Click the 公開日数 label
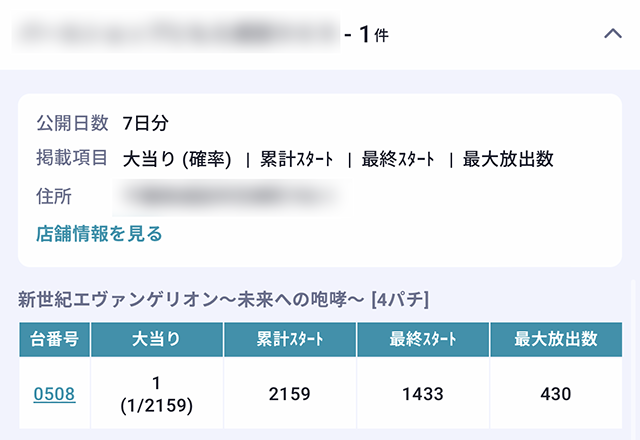The height and width of the screenshot is (440, 640). [71, 124]
